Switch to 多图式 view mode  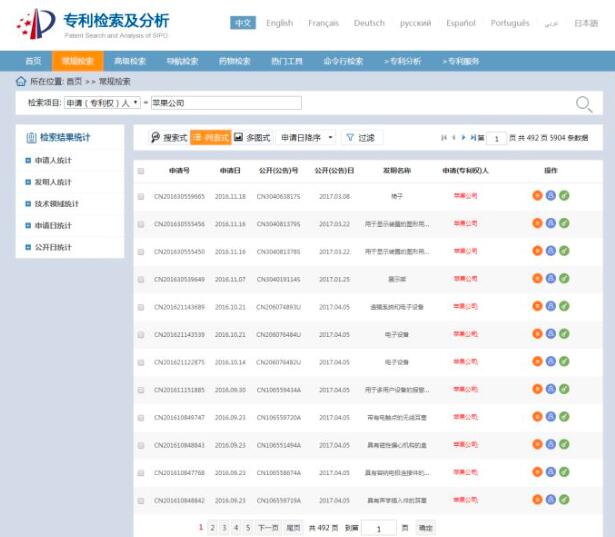coord(252,137)
